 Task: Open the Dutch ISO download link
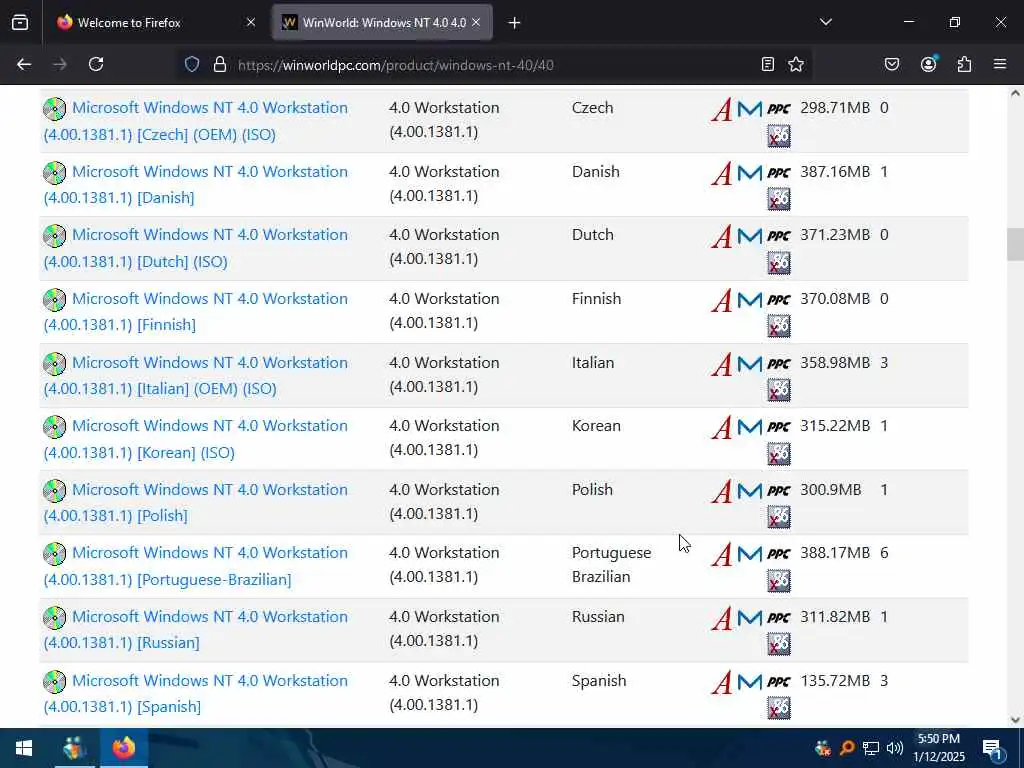click(196, 248)
